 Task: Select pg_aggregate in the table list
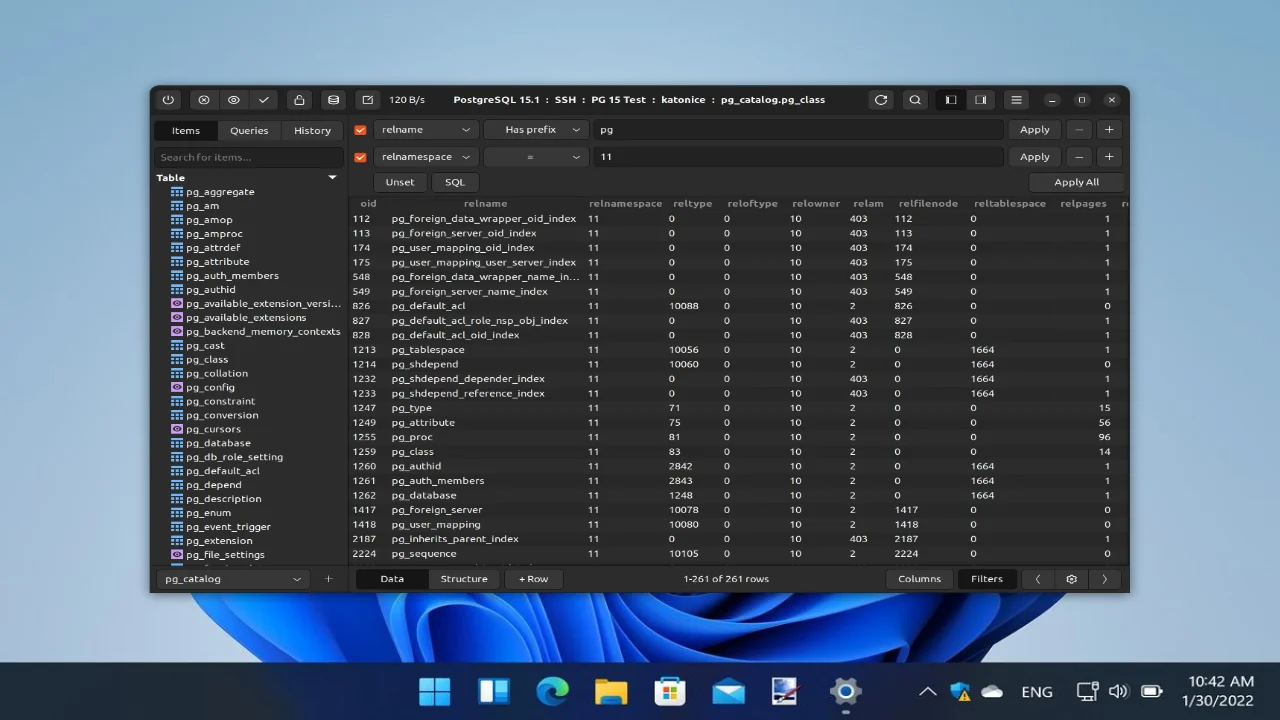coord(220,192)
